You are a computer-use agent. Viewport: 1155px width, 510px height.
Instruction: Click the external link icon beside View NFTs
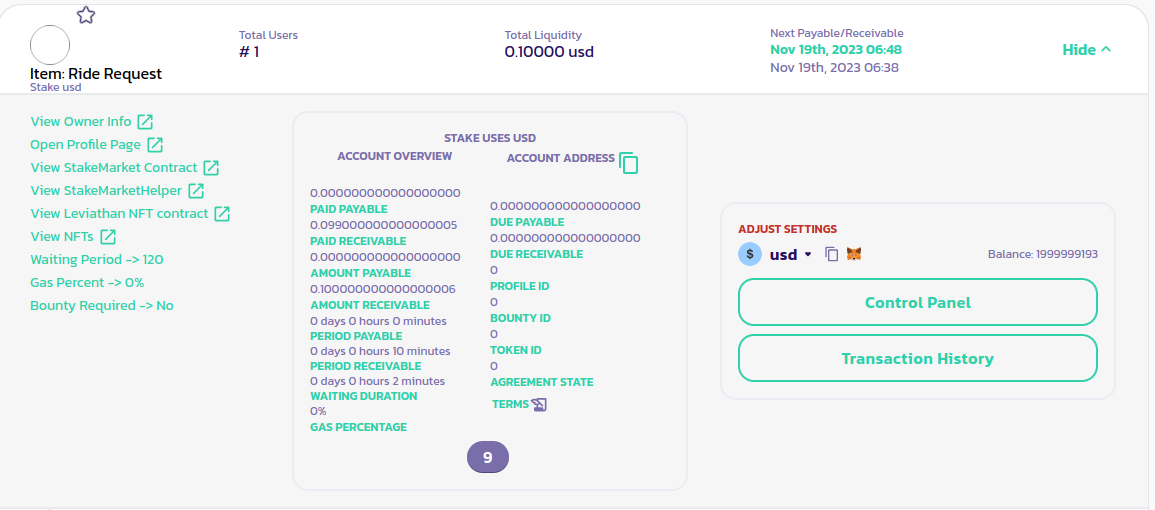tap(108, 236)
